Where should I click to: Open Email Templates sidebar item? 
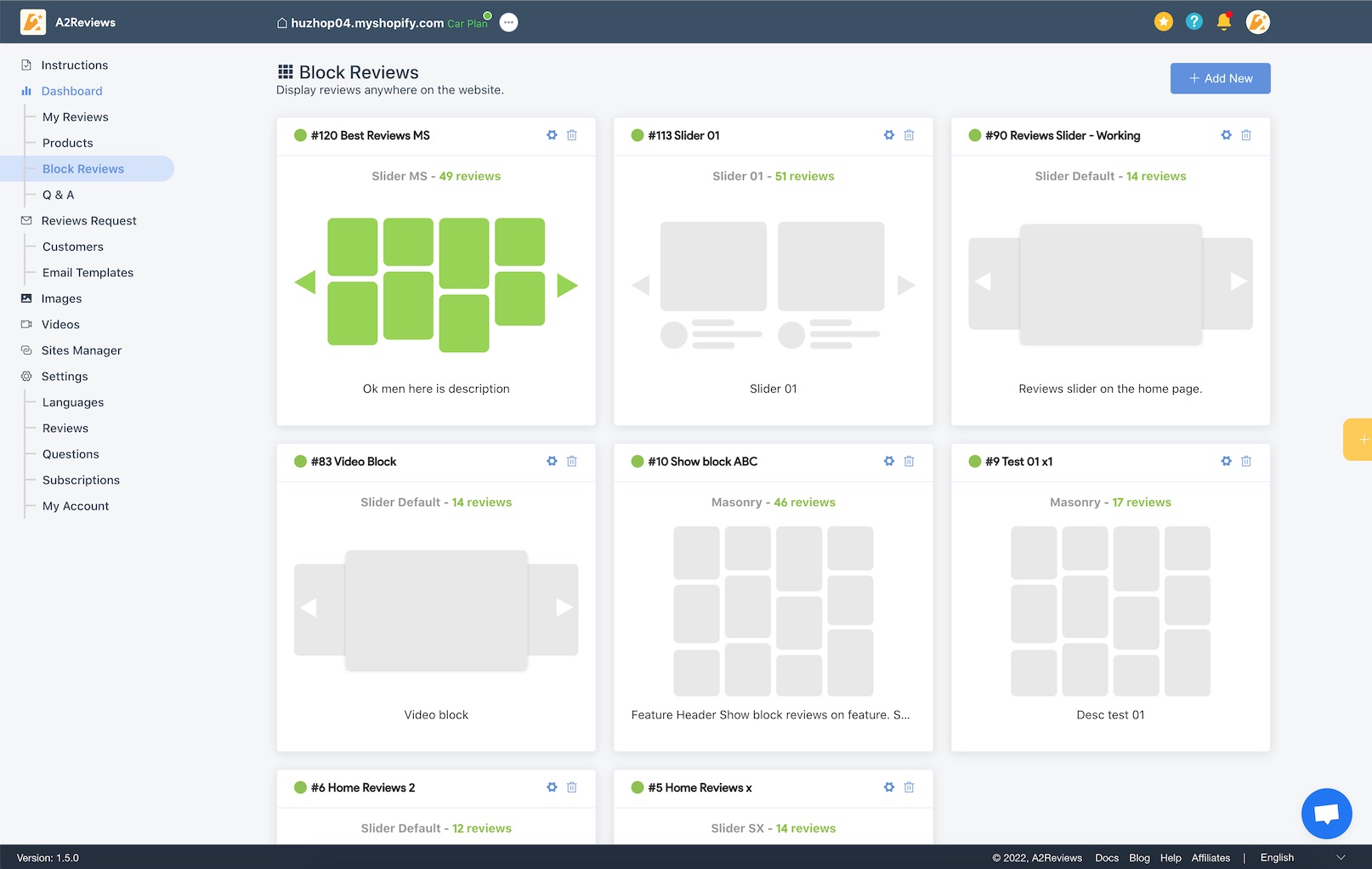tap(88, 273)
